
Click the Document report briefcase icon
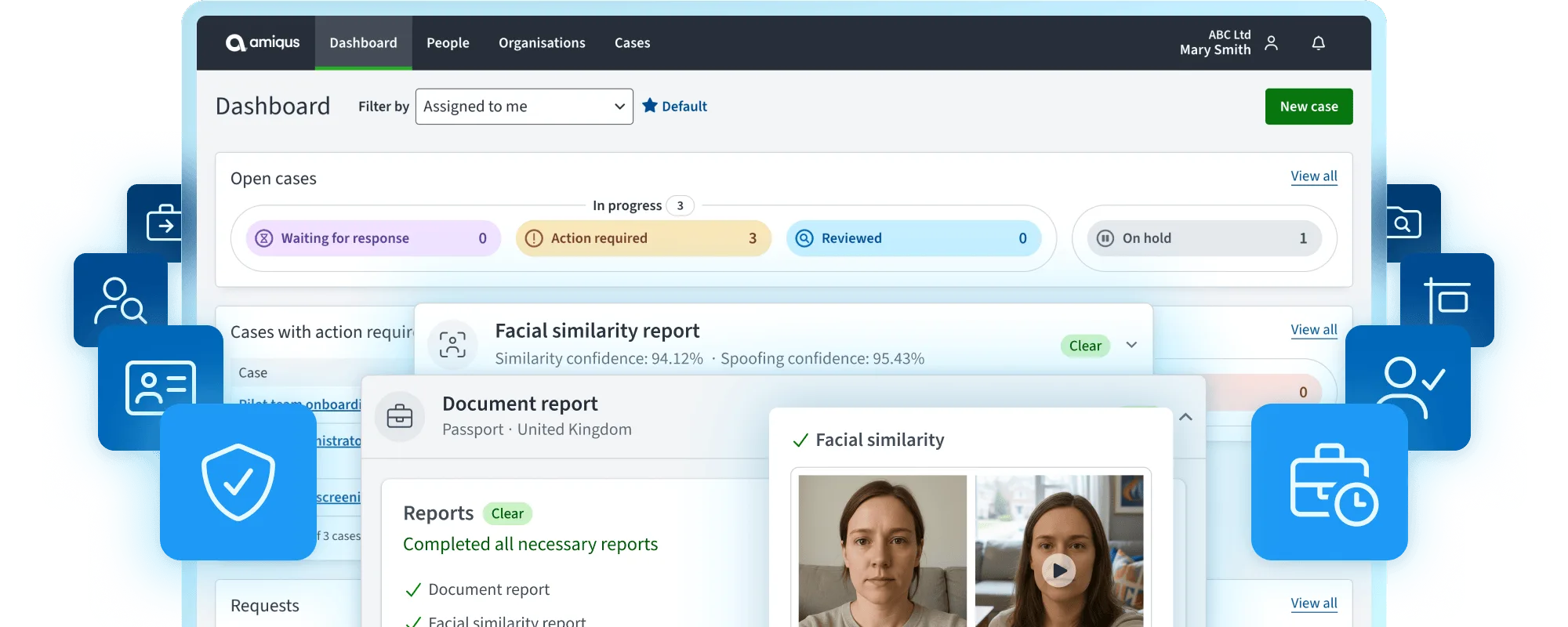click(x=400, y=416)
